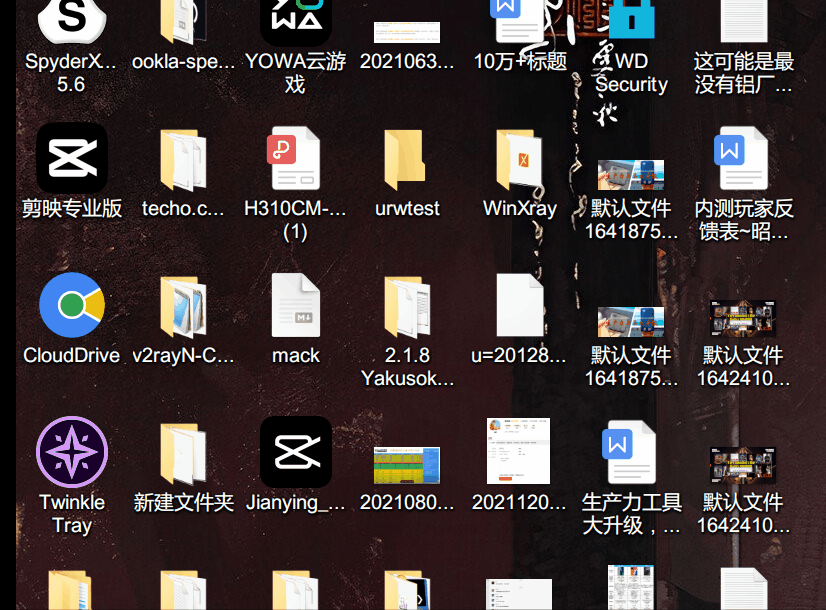Select the 2021063... image file

click(407, 32)
